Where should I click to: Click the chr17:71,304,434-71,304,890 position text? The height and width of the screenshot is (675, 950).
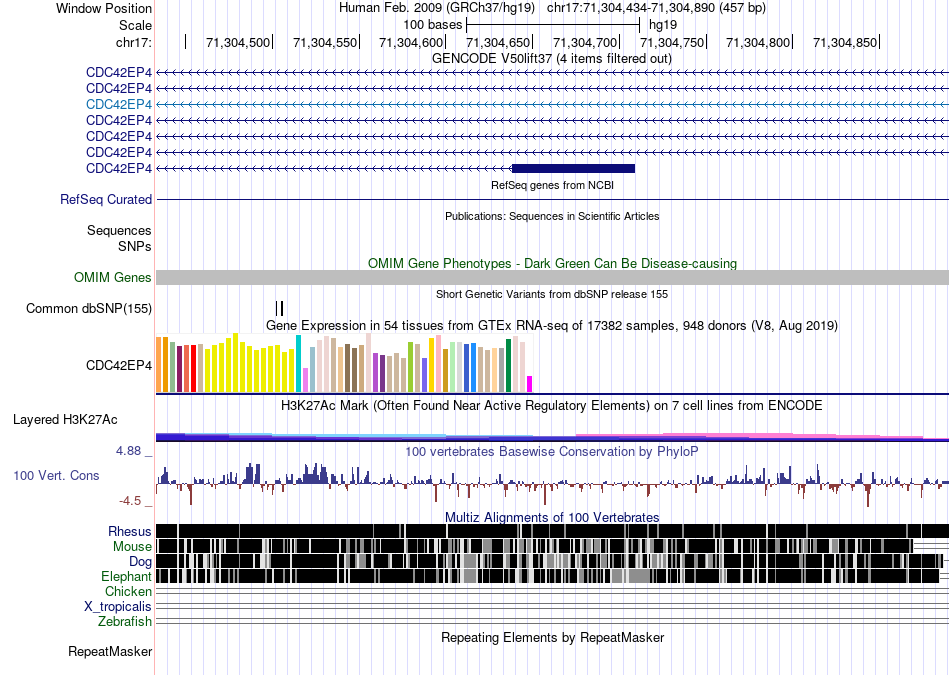click(656, 8)
